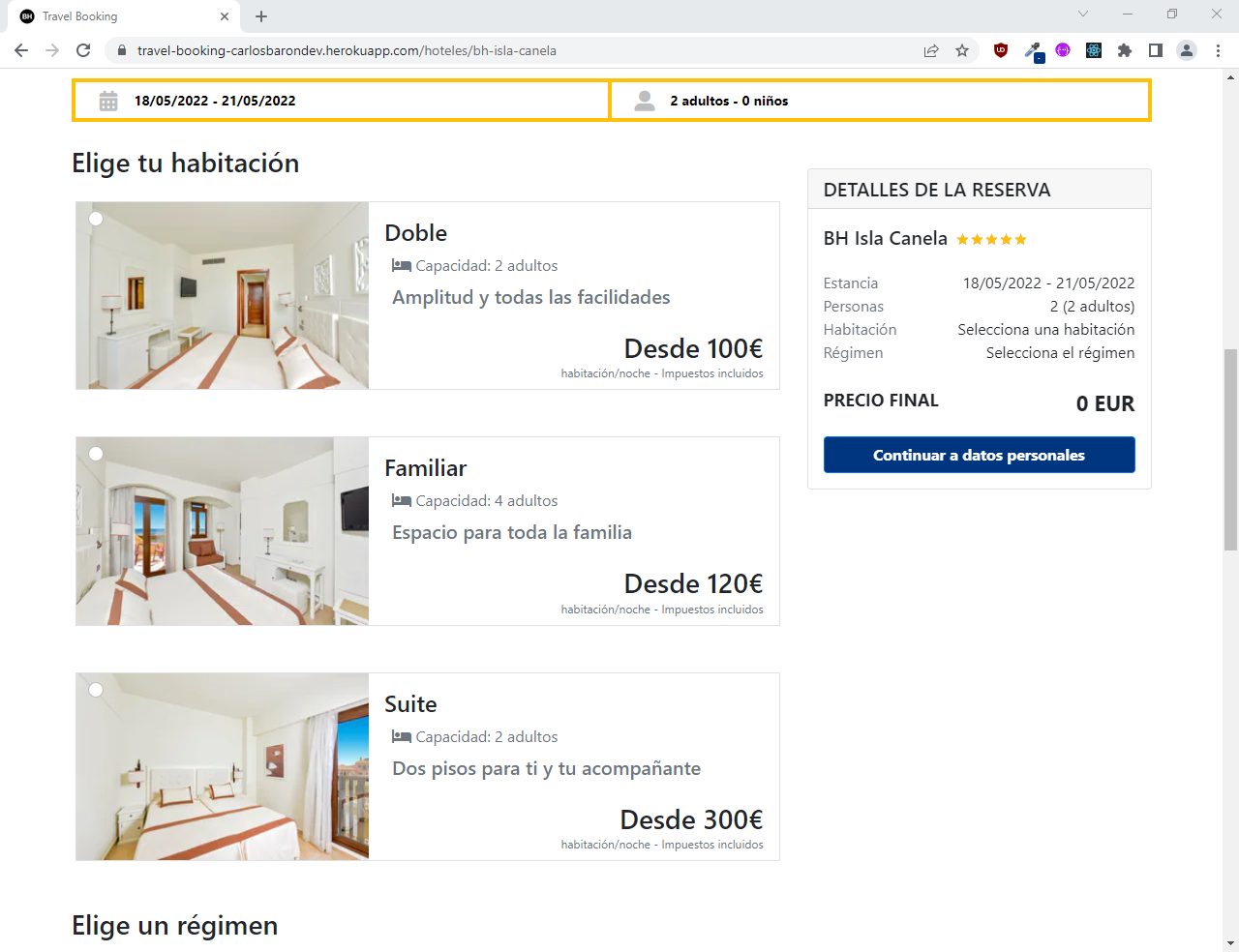1239x952 pixels.
Task: Reload the hotel booking page
Action: point(83,50)
